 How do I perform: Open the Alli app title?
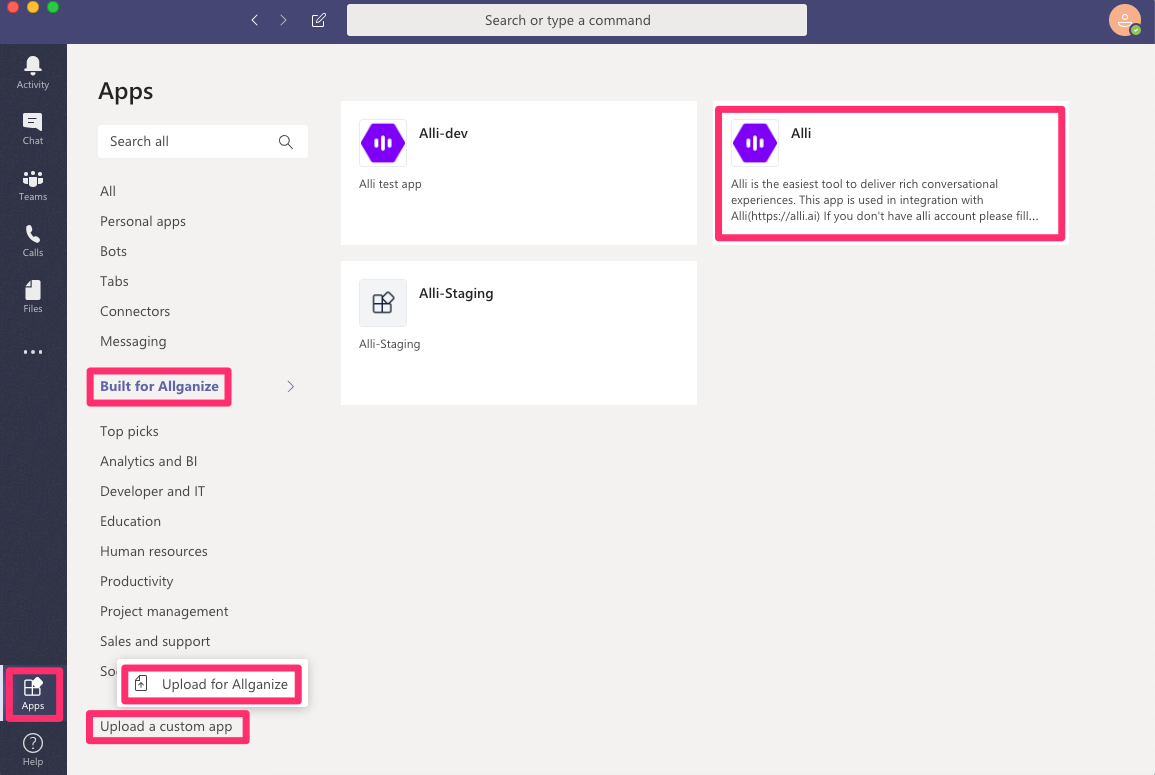click(x=801, y=133)
